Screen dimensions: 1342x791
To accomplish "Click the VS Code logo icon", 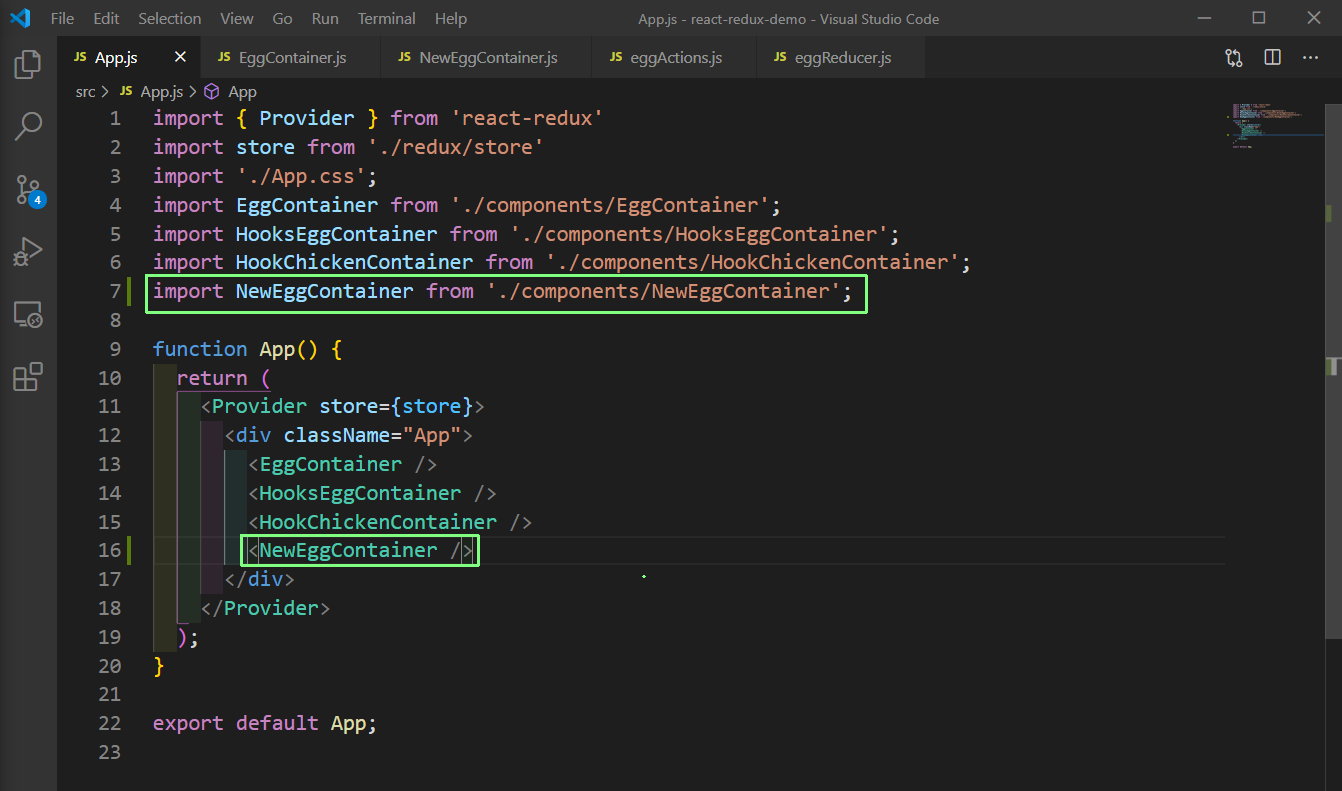I will pos(20,18).
